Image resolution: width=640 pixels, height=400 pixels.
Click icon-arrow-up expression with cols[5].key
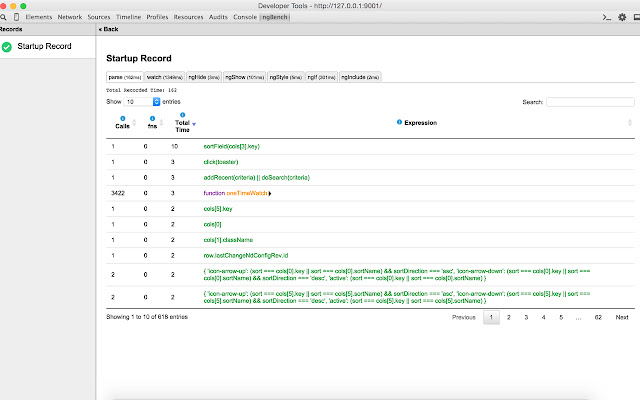[397, 297]
